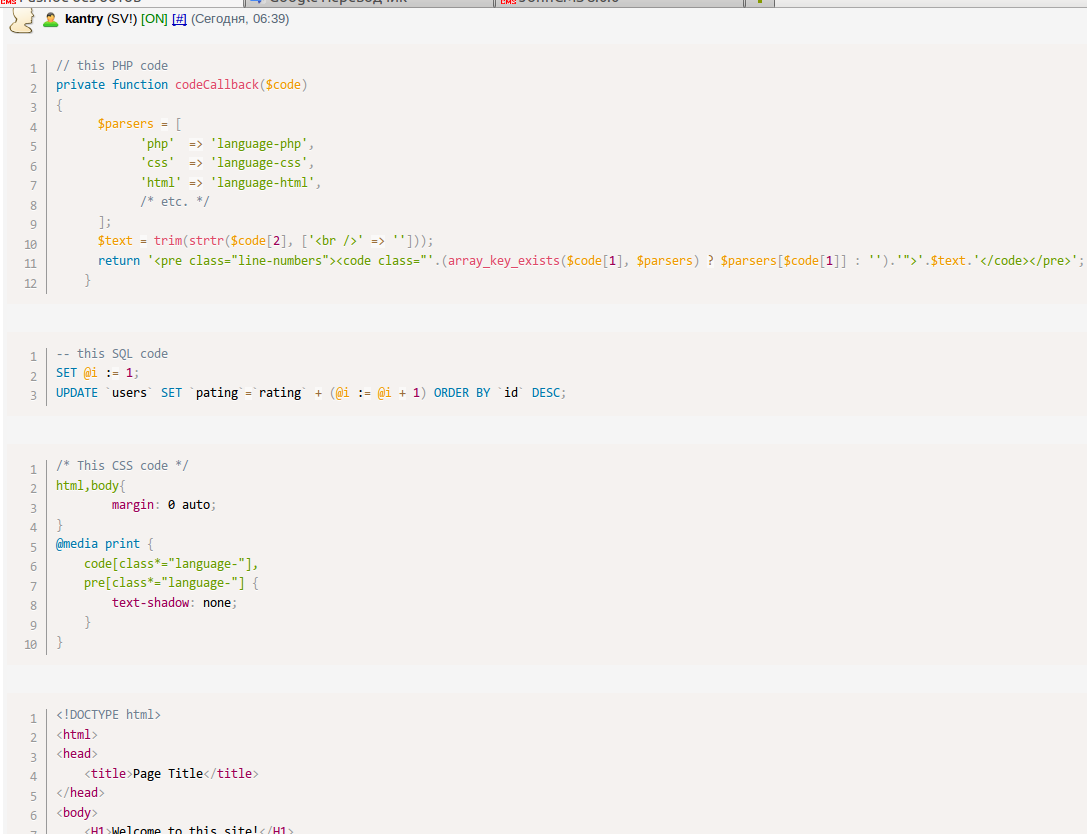Screen dimensions: 1087x834
Task: Click the [#] post permalink
Action: pos(179,19)
